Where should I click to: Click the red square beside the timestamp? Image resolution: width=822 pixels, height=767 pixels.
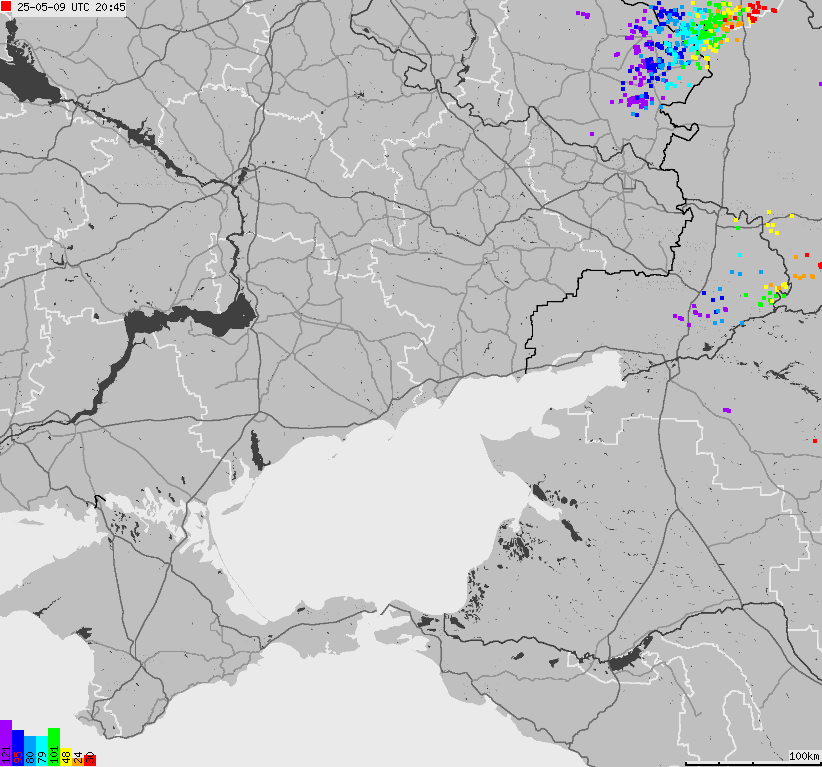(x=6, y=6)
